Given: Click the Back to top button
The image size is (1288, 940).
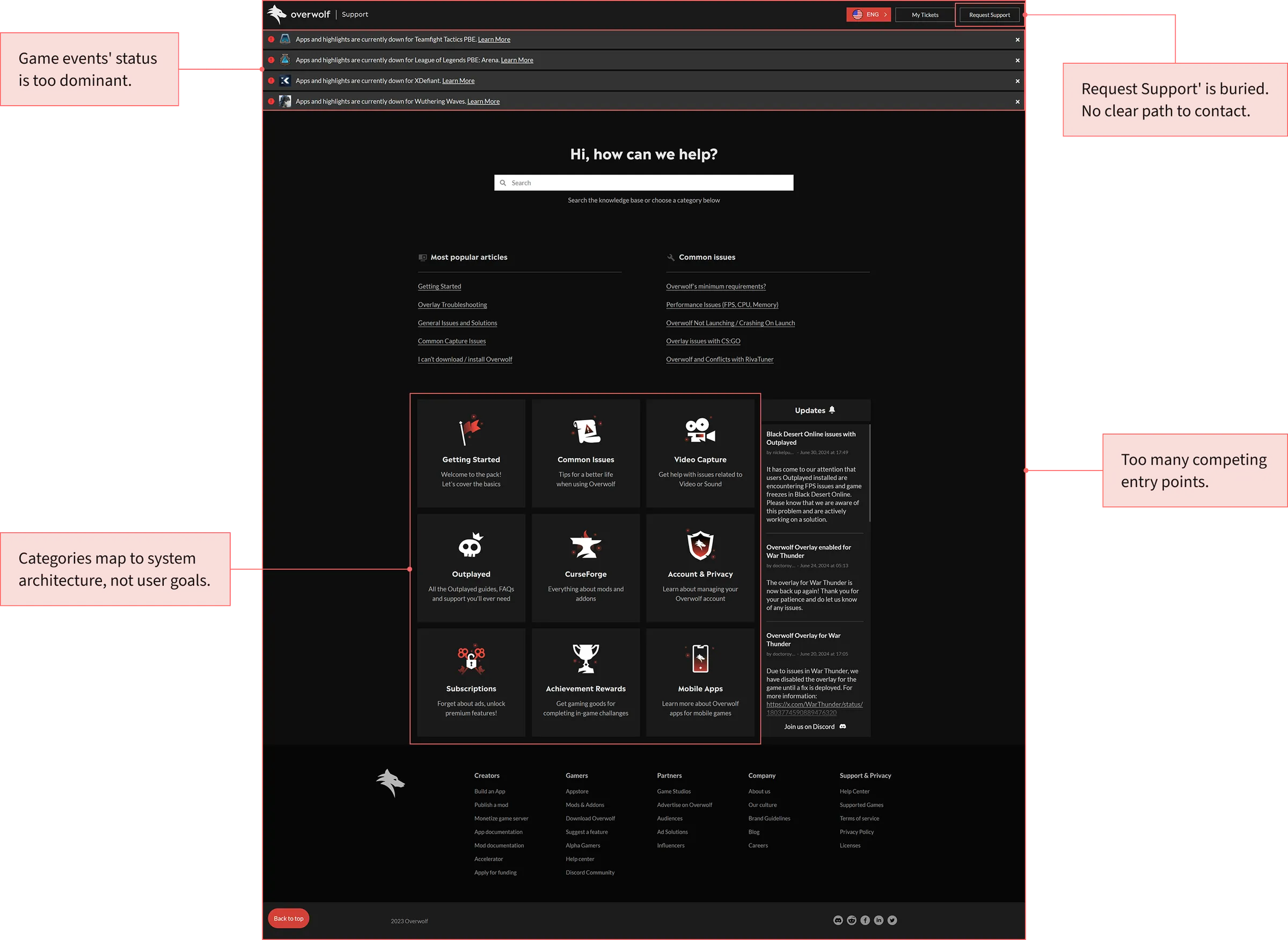Looking at the screenshot, I should point(289,919).
